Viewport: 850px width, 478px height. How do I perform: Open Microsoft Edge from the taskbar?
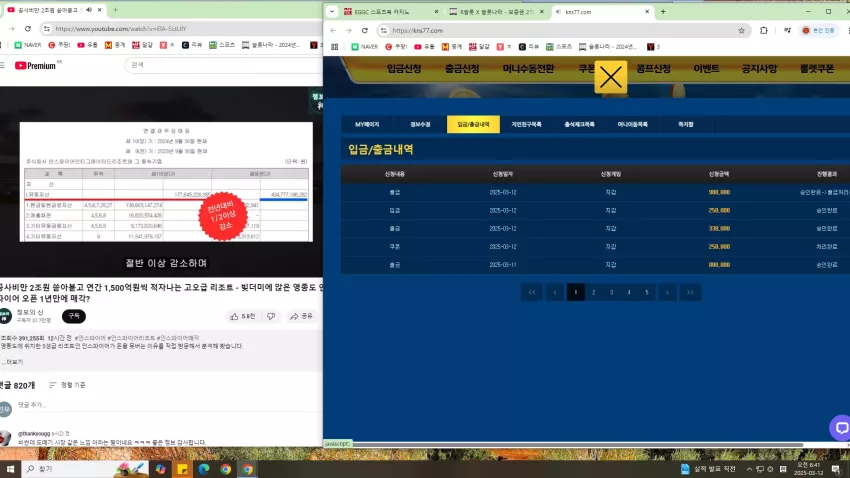(204, 469)
